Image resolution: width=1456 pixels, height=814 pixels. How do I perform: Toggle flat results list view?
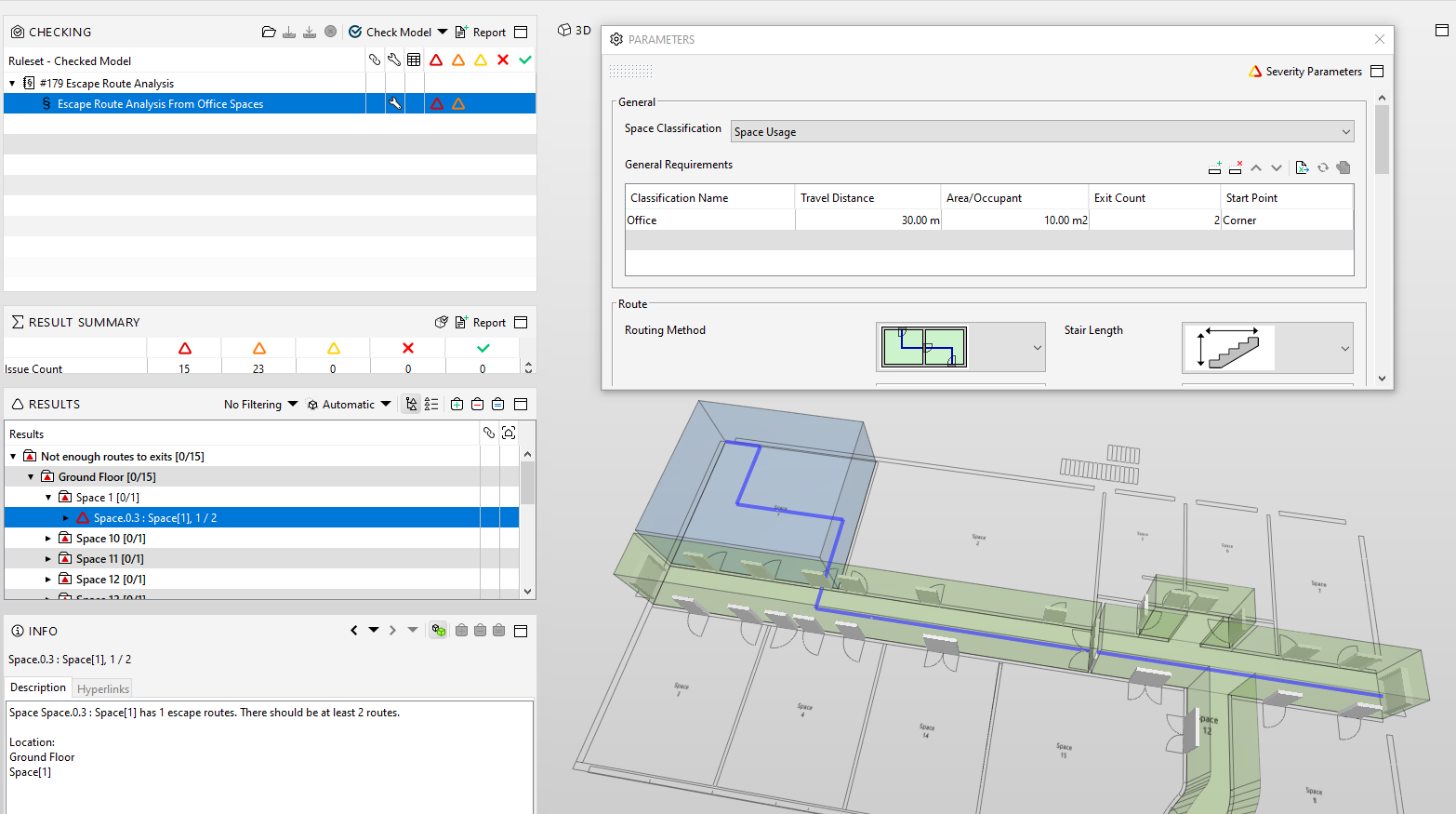[x=431, y=404]
